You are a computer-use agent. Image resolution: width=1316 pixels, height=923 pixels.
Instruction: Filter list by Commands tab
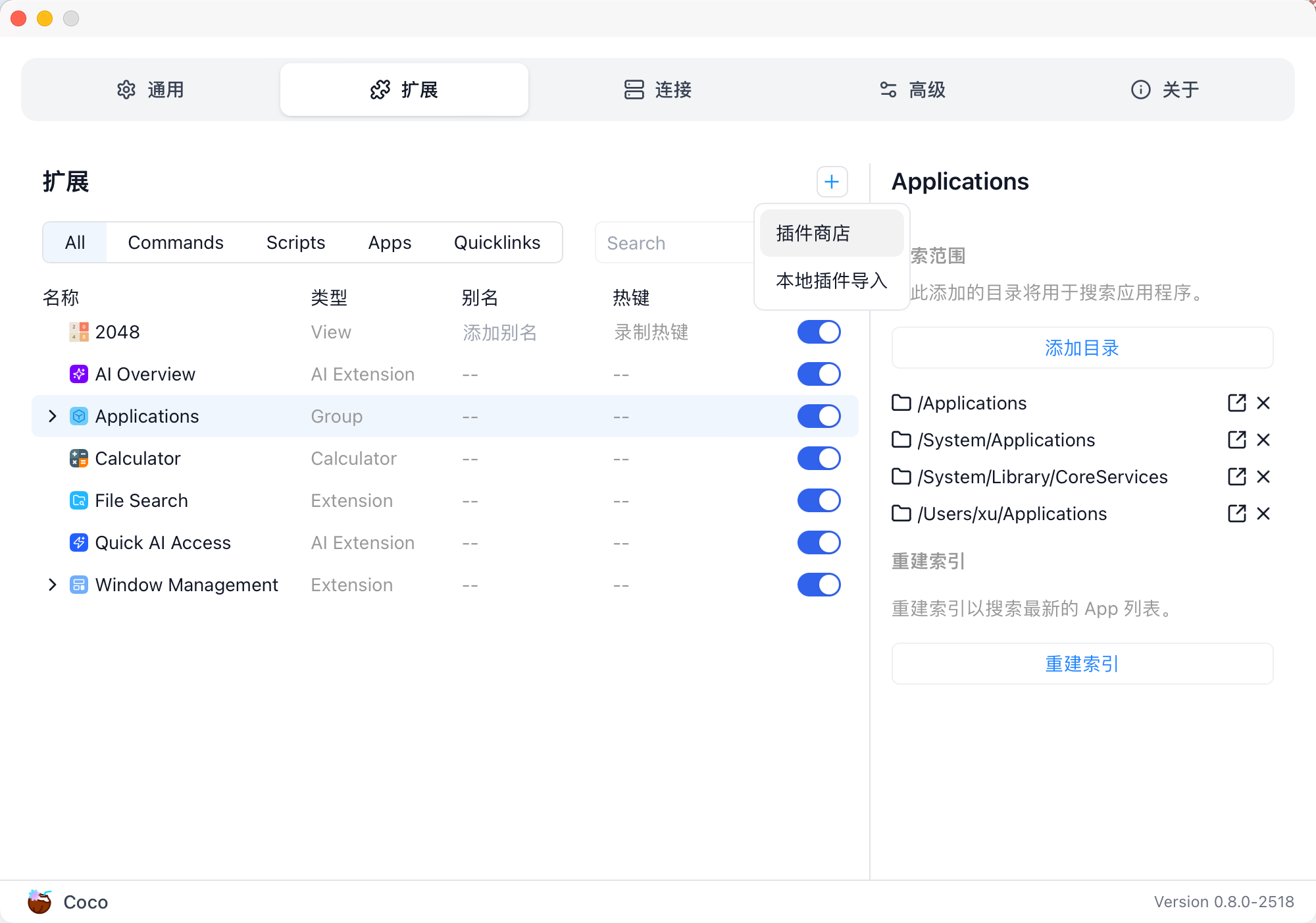point(176,242)
